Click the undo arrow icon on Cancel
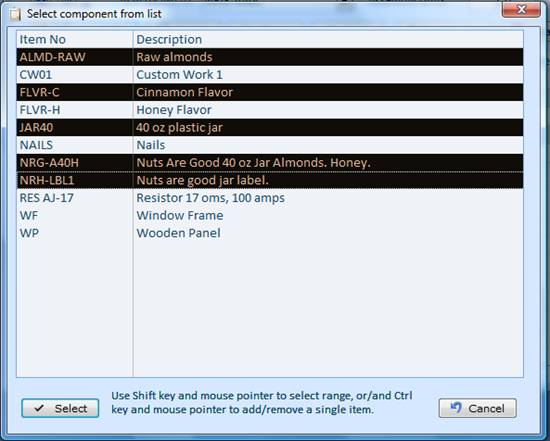Image resolution: width=550 pixels, height=441 pixels. click(x=456, y=407)
